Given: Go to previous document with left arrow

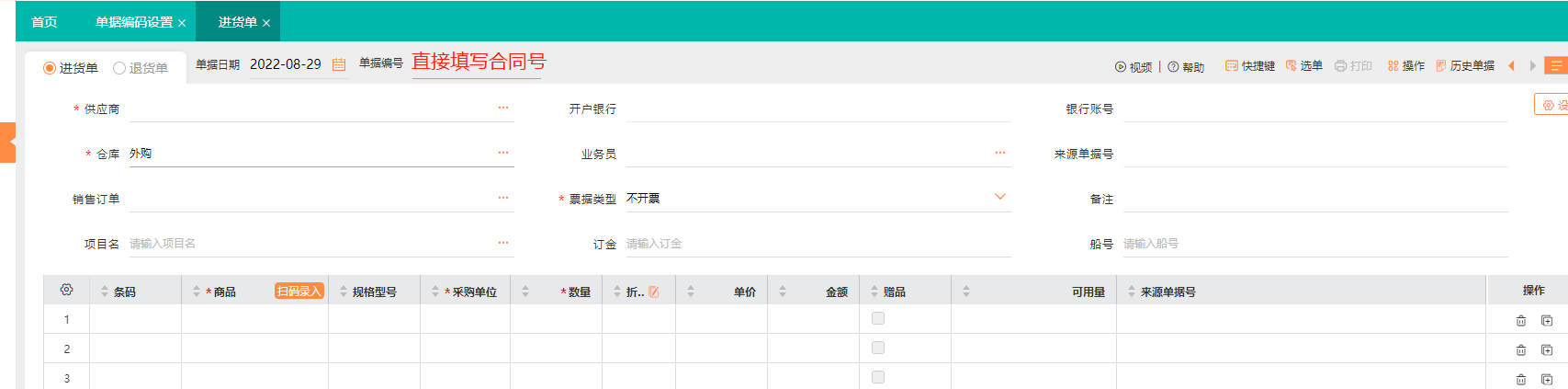Looking at the screenshot, I should pos(1511,66).
